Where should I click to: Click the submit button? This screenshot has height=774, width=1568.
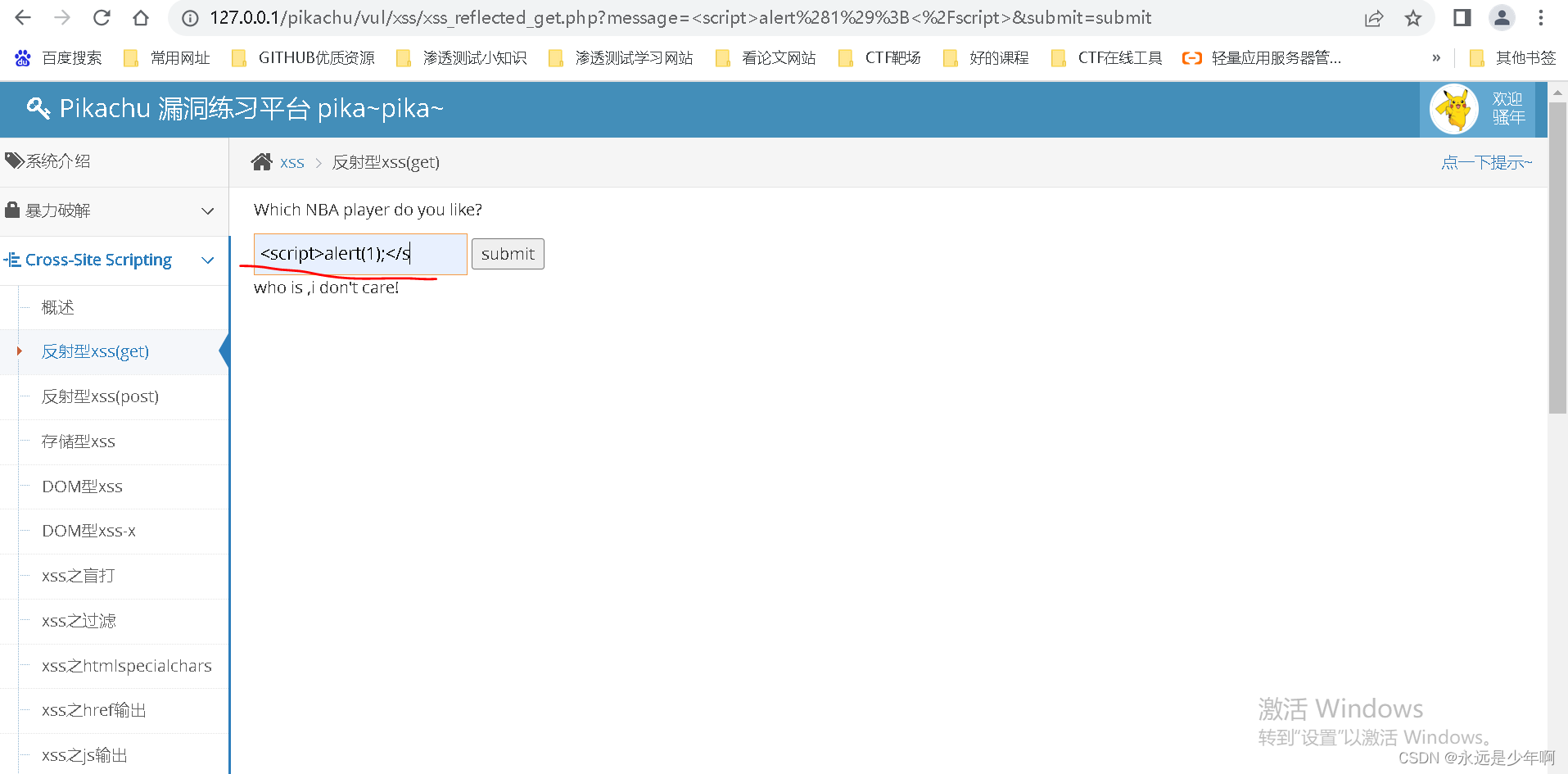508,254
